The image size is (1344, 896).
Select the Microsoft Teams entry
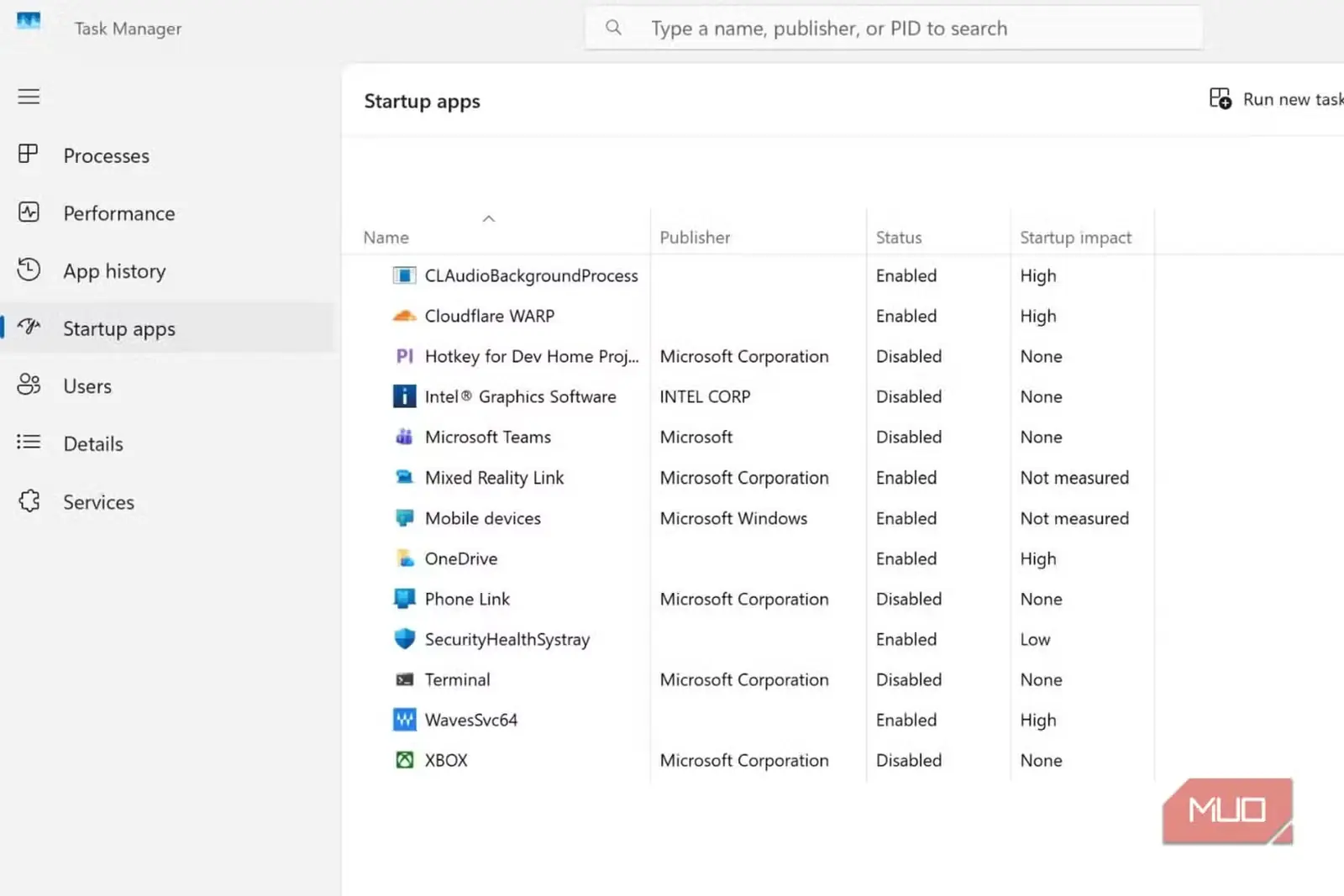coord(487,437)
